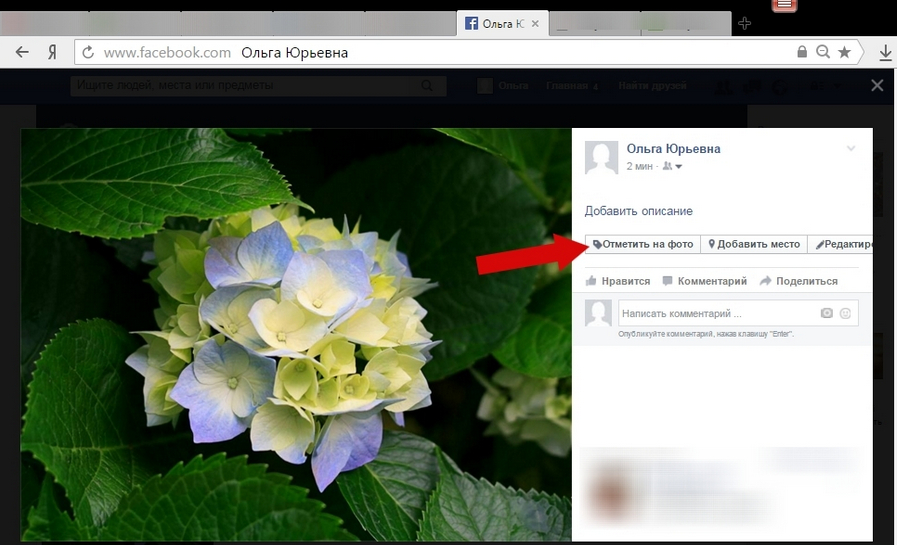The width and height of the screenshot is (897, 545).
Task: Click Добавить место button
Action: [x=754, y=244]
